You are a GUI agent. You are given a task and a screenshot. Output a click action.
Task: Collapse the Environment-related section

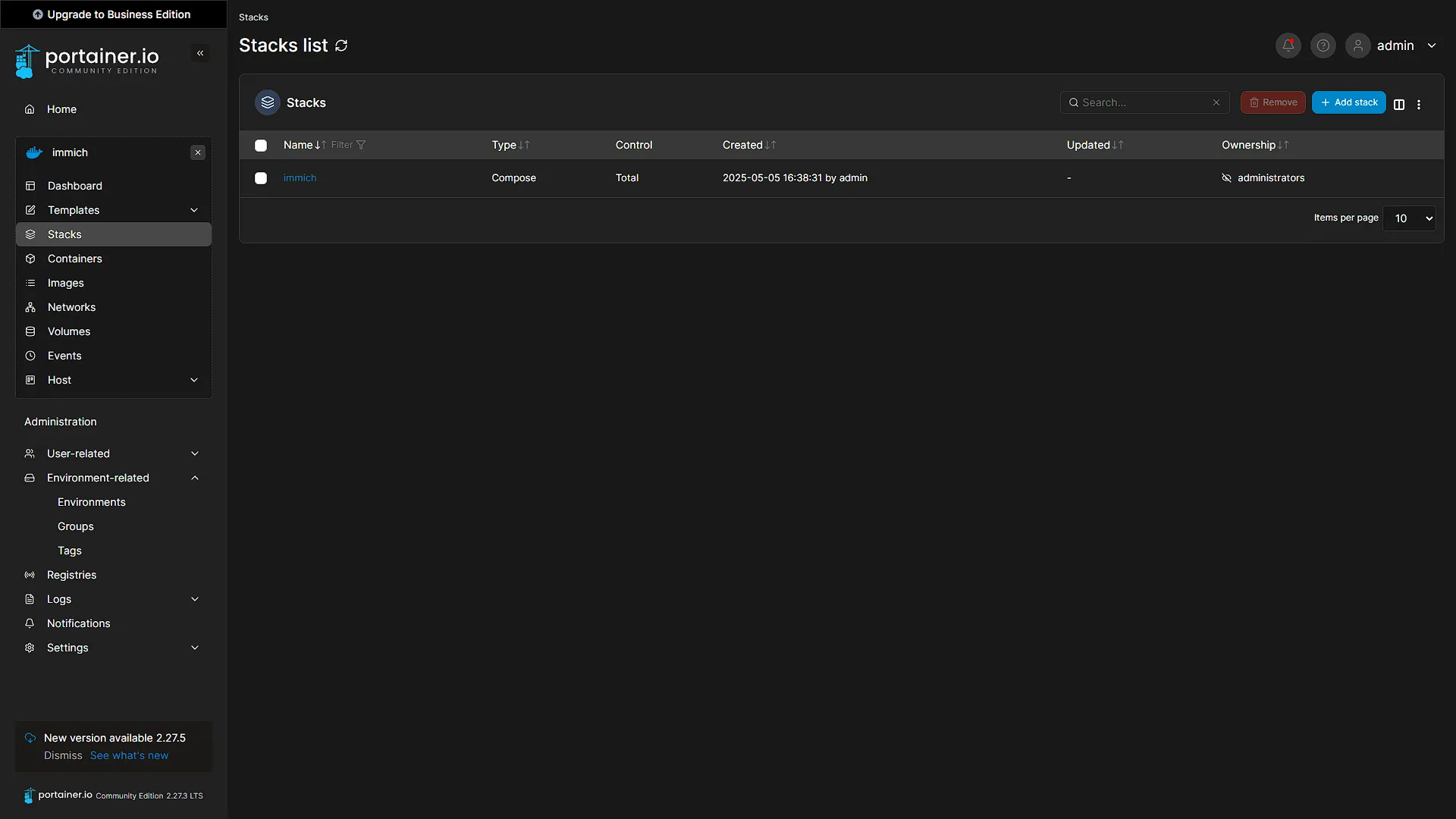pyautogui.click(x=195, y=478)
